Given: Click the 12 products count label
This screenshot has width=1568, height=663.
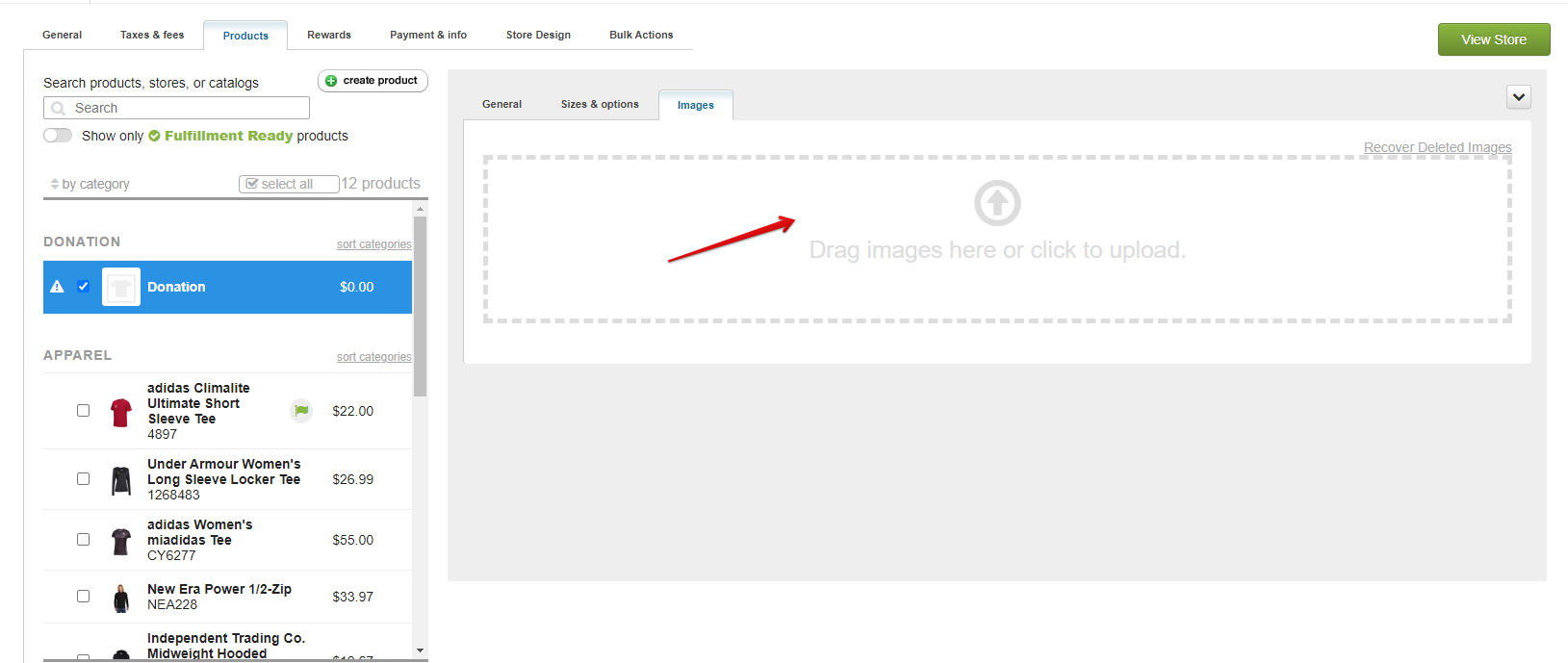Looking at the screenshot, I should tap(381, 184).
